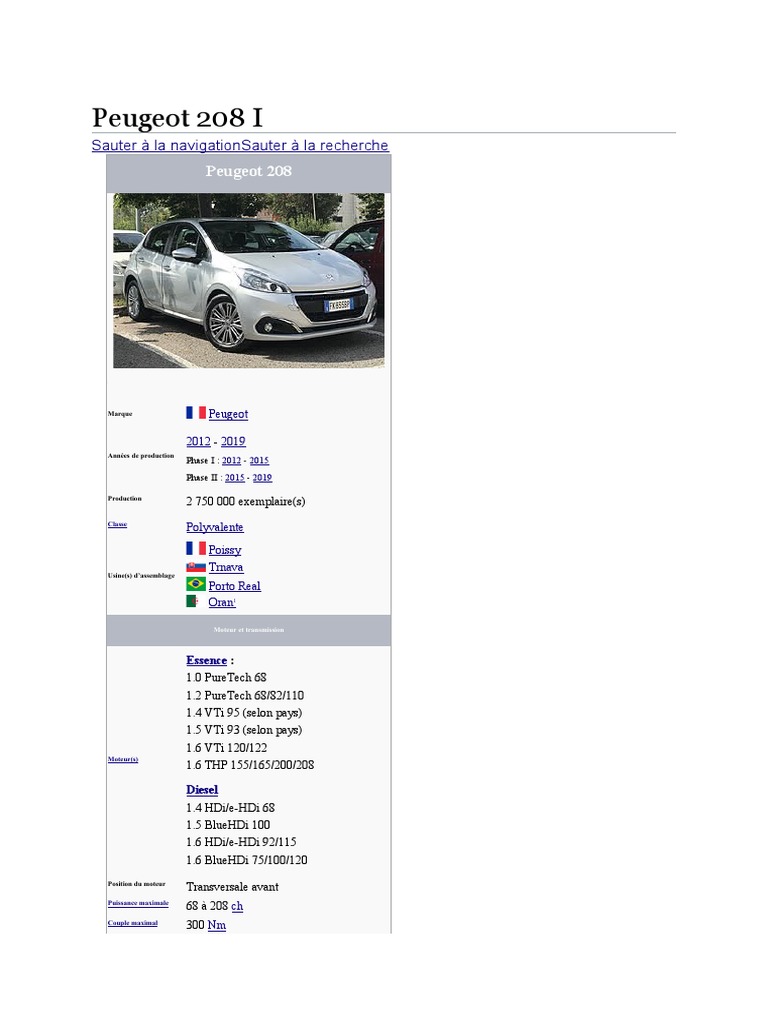Open the 'Classe' label link

click(x=118, y=524)
